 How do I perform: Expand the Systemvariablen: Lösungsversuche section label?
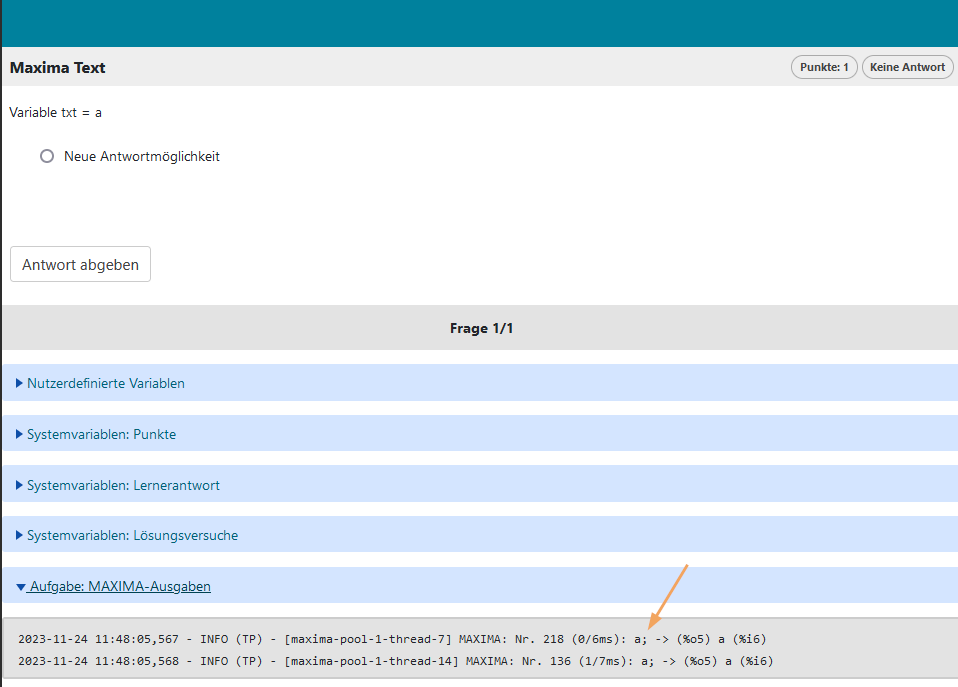[x=132, y=535]
